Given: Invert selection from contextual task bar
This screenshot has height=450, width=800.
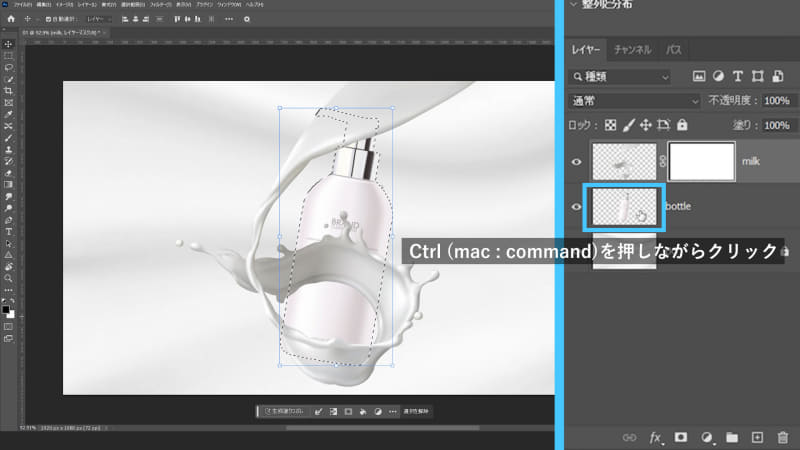Looking at the screenshot, I should pos(333,411).
